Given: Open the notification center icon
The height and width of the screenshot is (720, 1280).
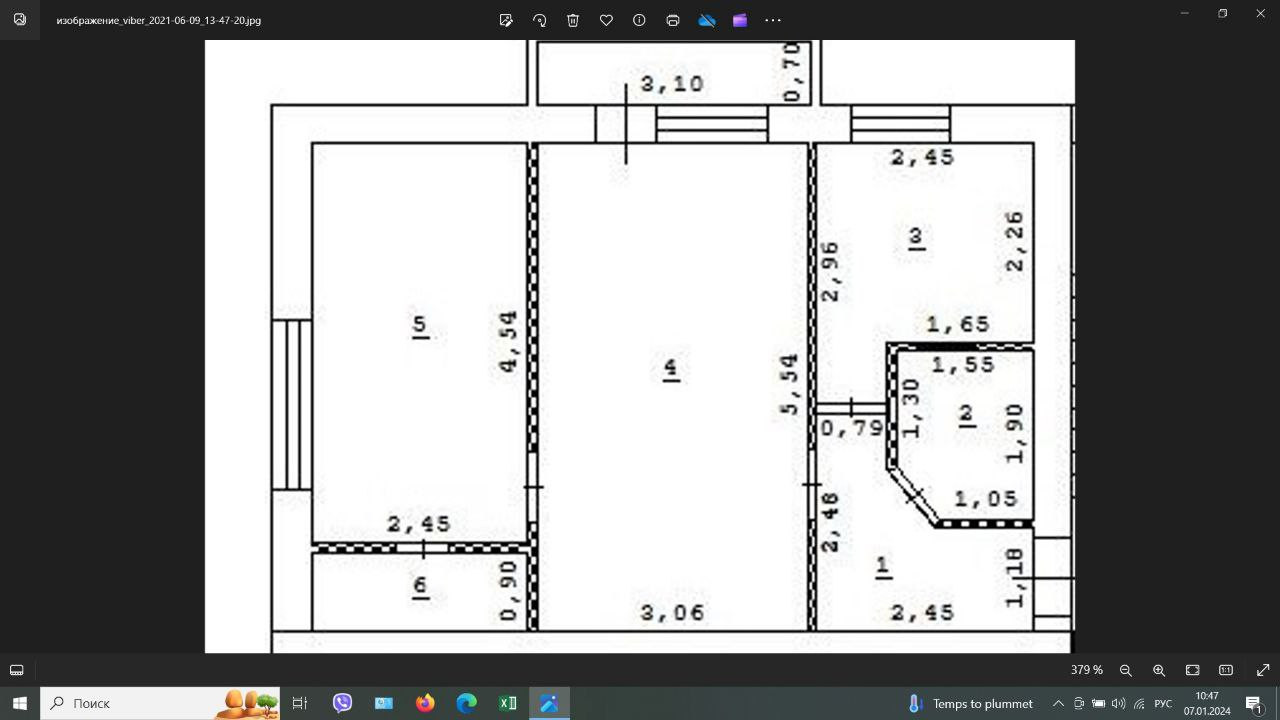Looking at the screenshot, I should (1254, 703).
